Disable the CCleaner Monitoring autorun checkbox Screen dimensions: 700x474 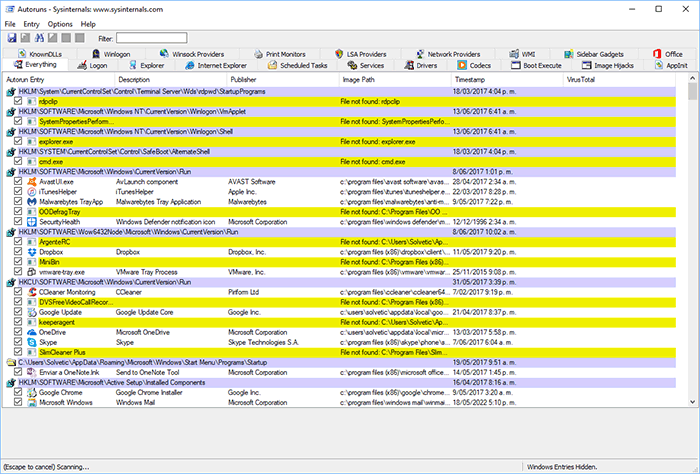18,291
